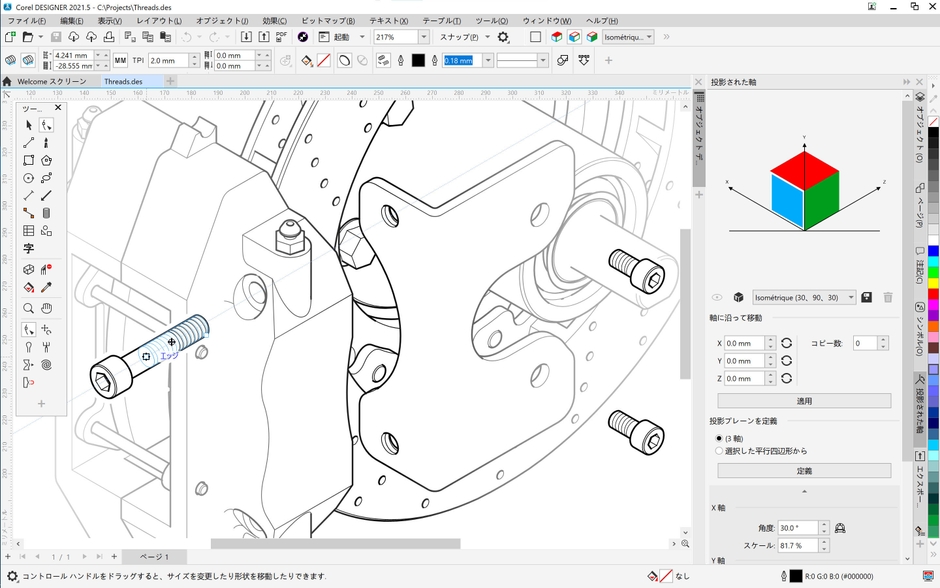Choose the Text tool (字)
The width and height of the screenshot is (940, 588).
click(x=28, y=248)
